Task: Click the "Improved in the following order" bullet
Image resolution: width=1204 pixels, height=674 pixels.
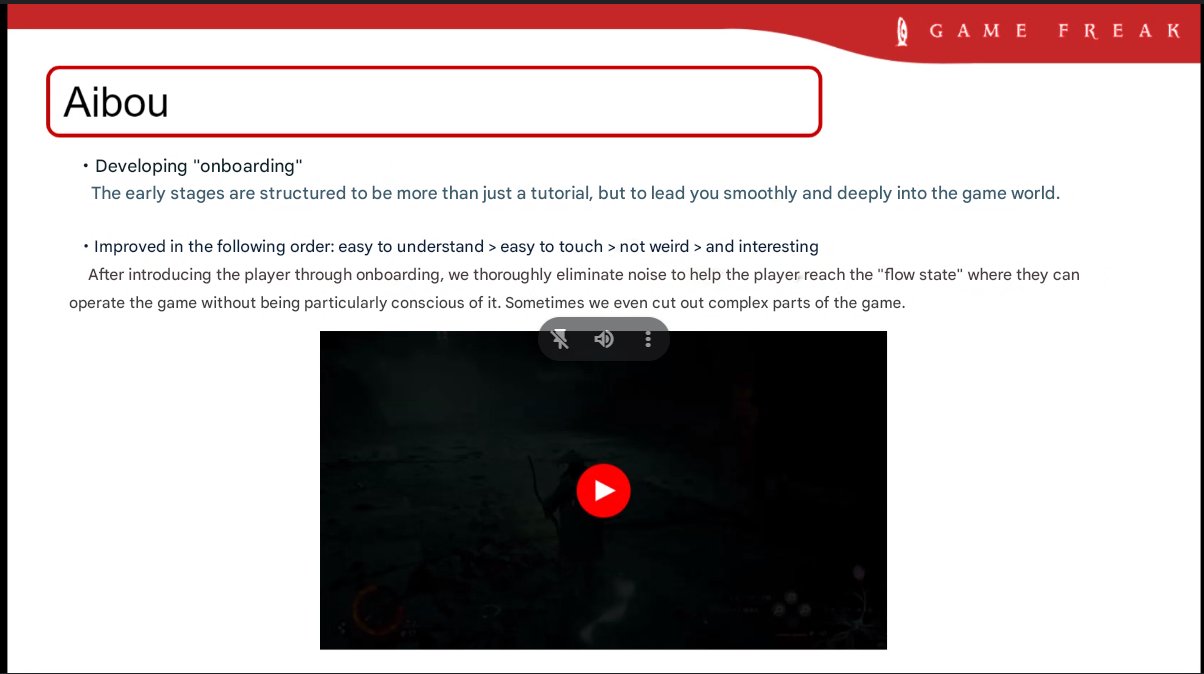Action: coord(456,246)
